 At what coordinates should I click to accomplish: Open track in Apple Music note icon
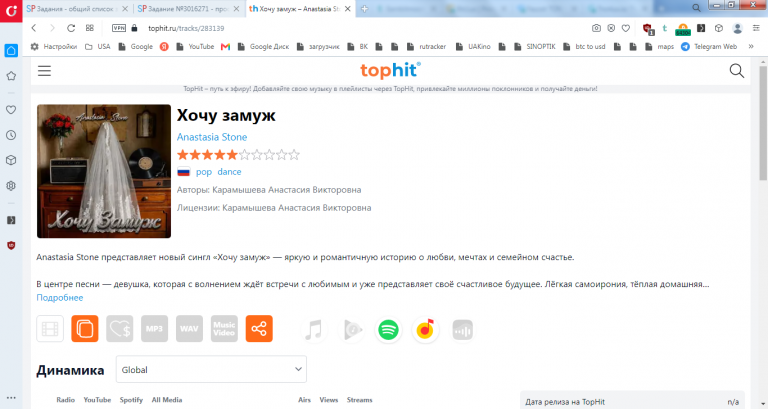(x=313, y=330)
